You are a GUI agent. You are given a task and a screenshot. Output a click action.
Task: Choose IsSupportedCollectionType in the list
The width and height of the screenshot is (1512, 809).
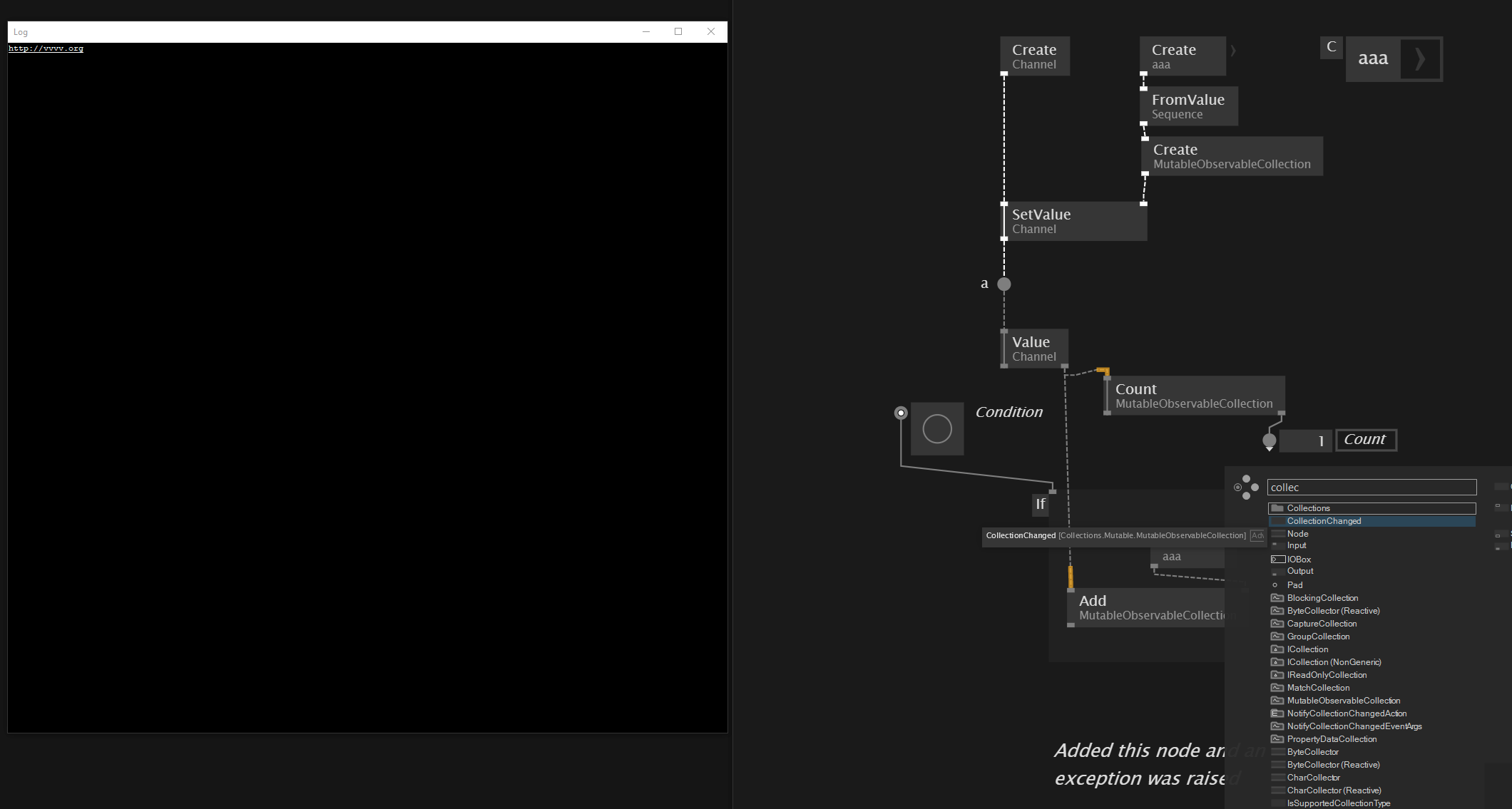[1338, 803]
